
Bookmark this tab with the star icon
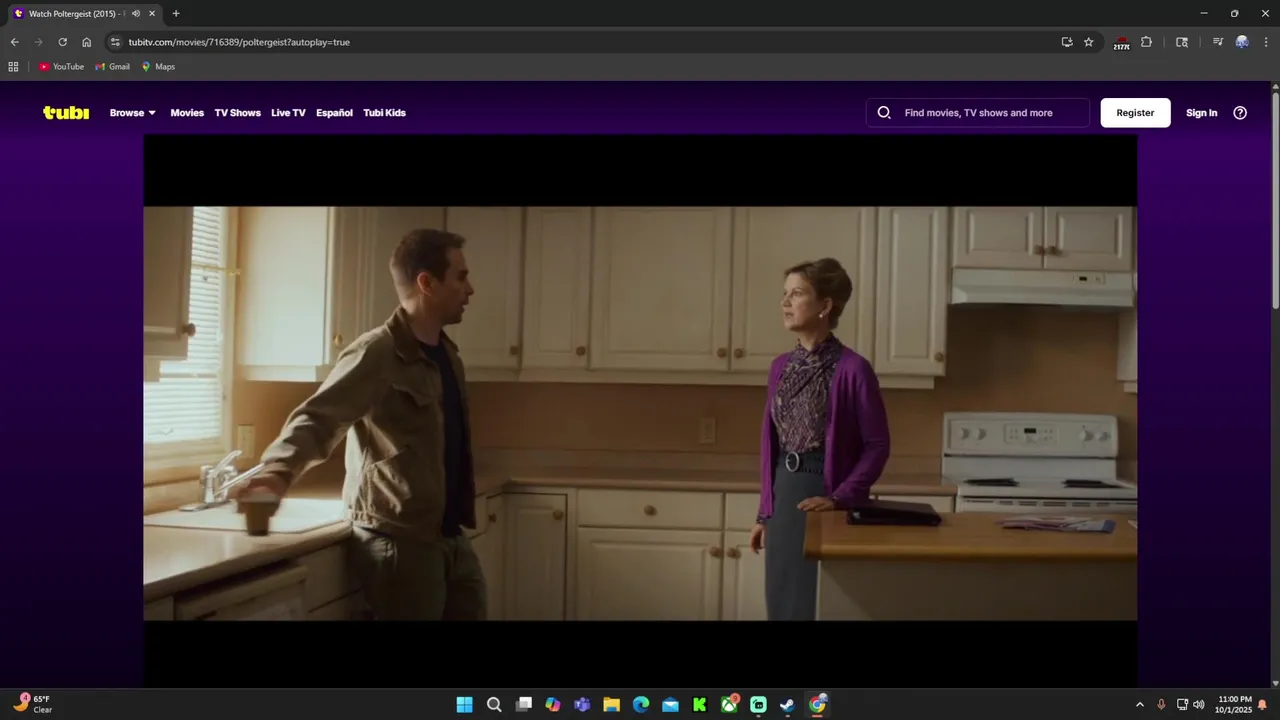pyautogui.click(x=1089, y=42)
